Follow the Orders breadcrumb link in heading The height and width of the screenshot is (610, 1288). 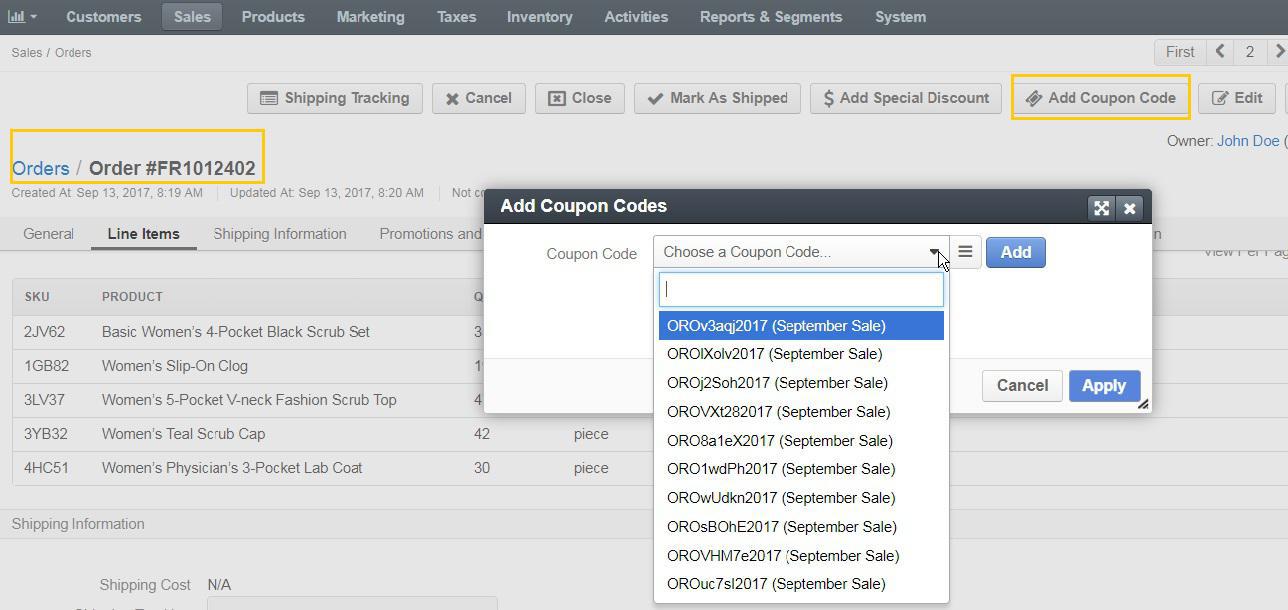click(x=41, y=168)
